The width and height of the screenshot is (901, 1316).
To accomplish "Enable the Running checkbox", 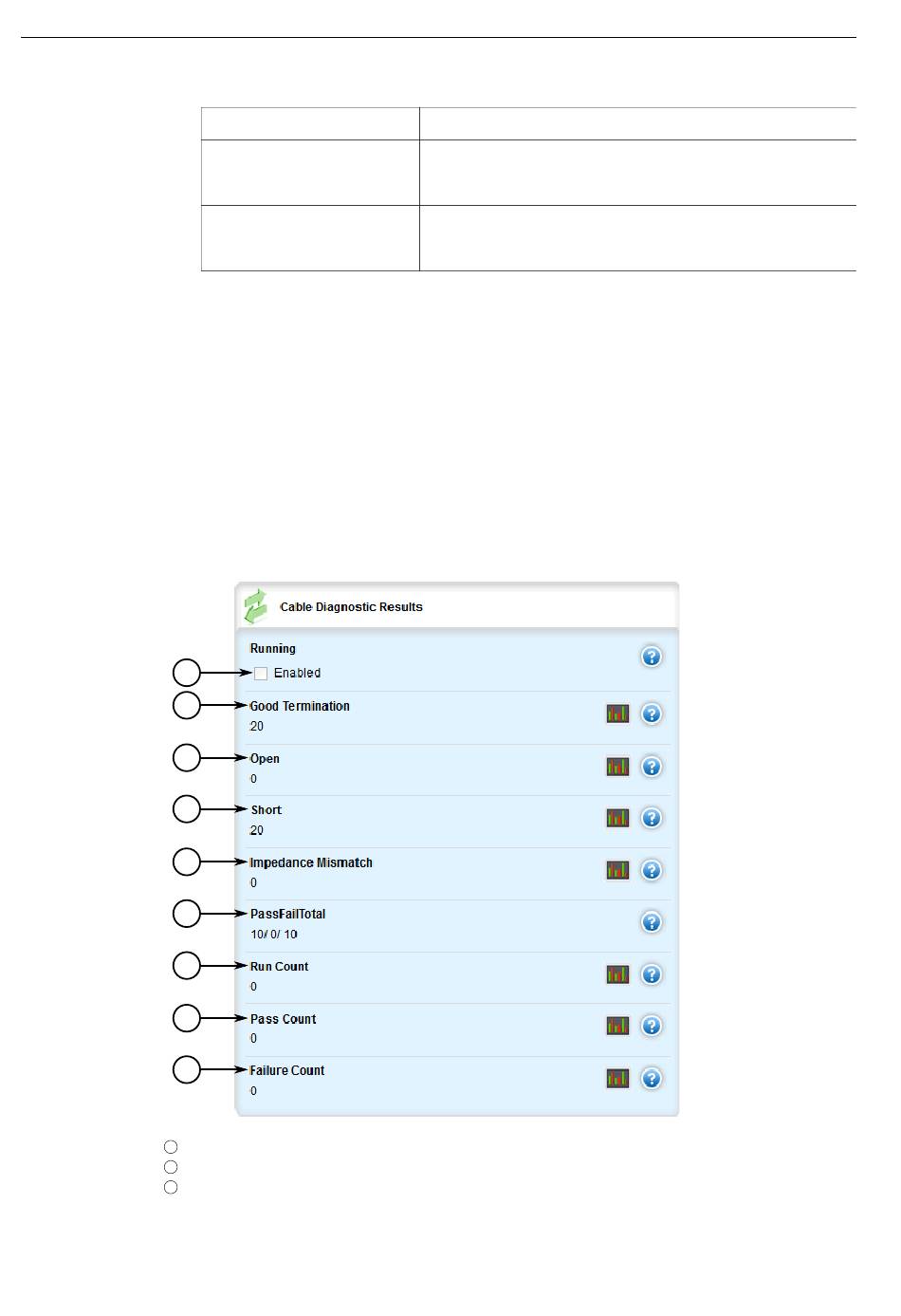I will coord(261,674).
